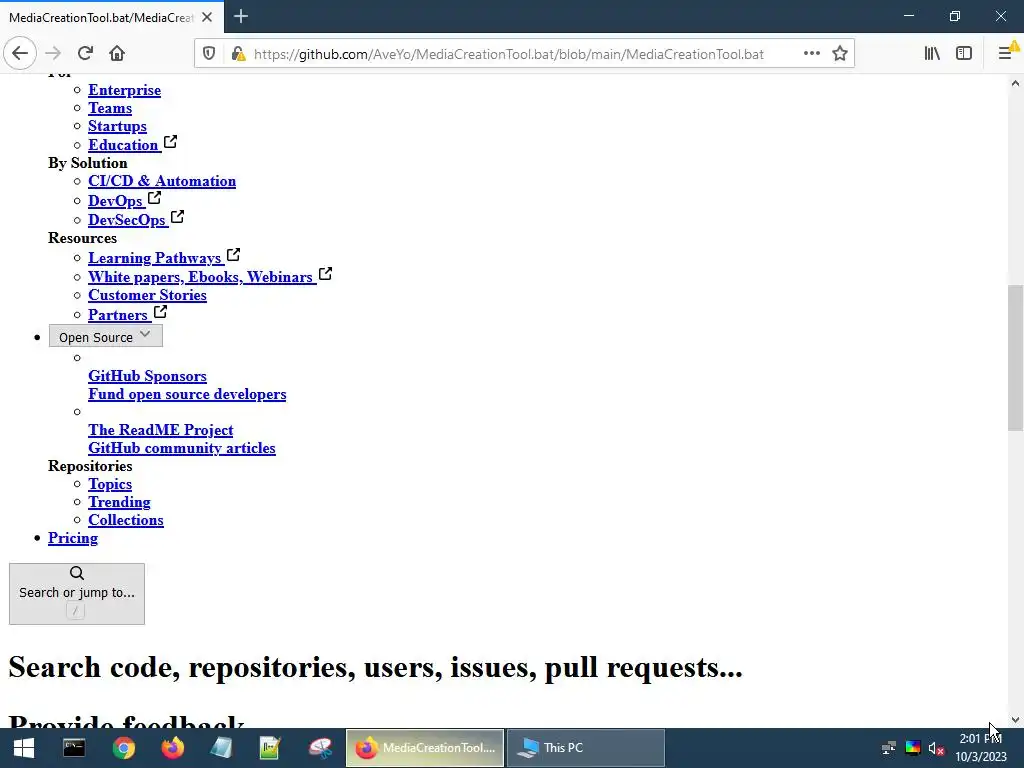The image size is (1024, 768).
Task: Click the forward navigation arrow
Action: (x=54, y=53)
